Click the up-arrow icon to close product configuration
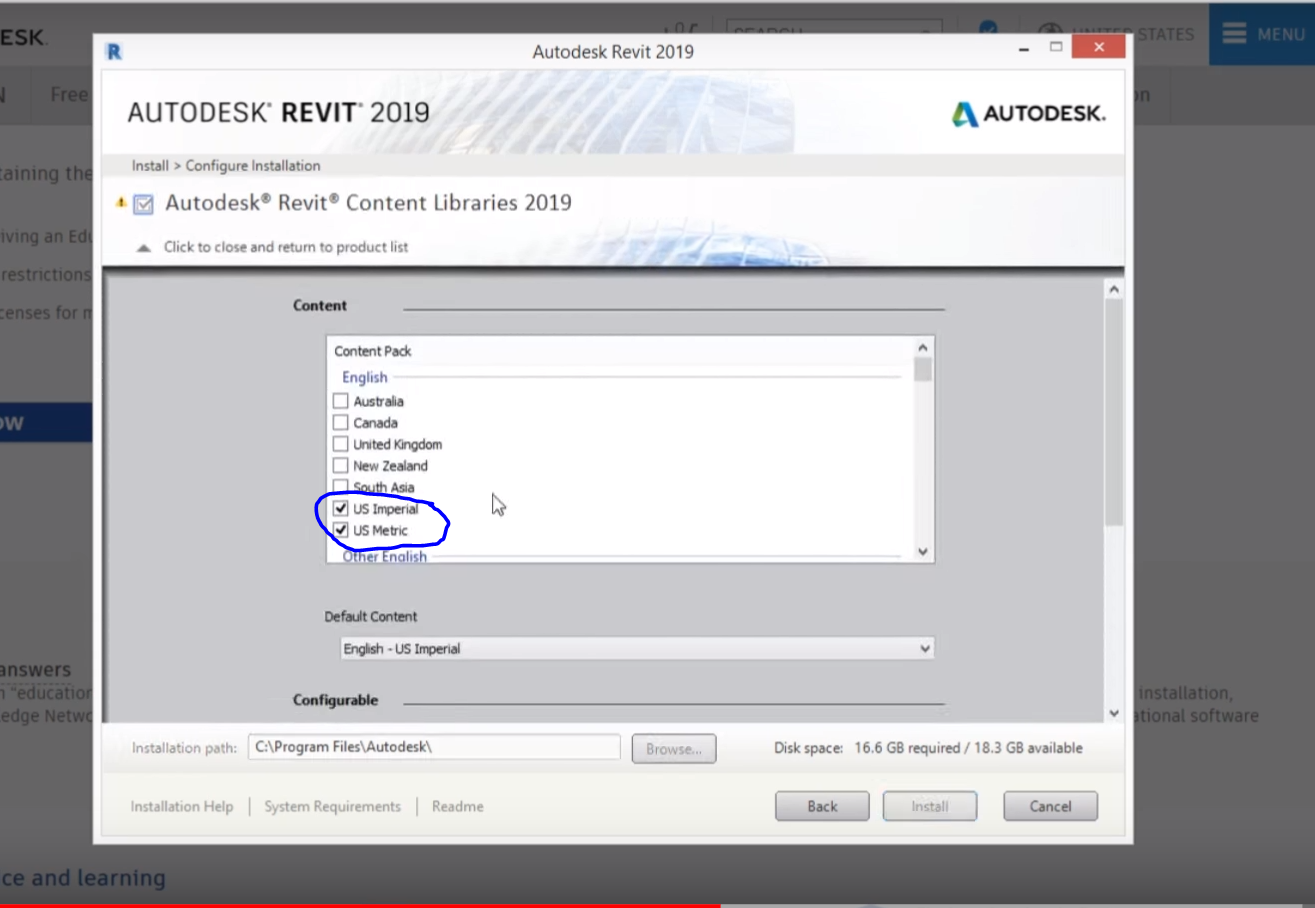Viewport: 1315px width, 908px height. pos(144,247)
